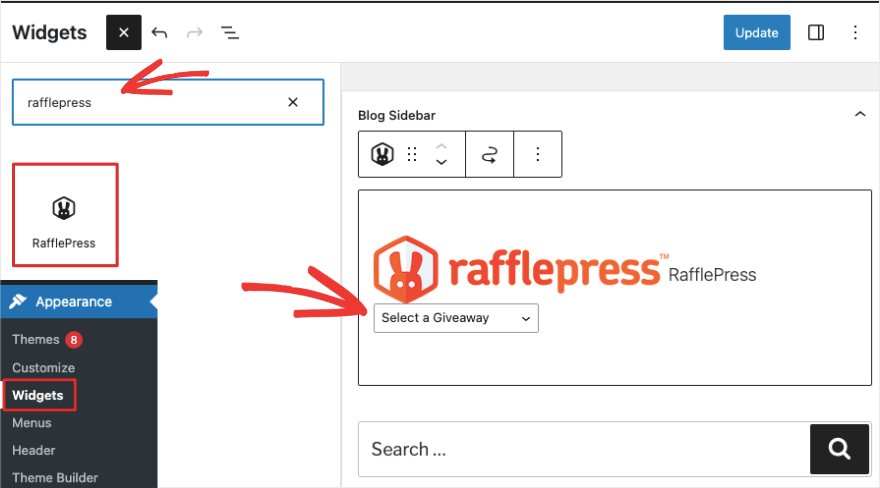Select the Widgets submenu item
Screen dimensions: 880x488
tap(38, 395)
